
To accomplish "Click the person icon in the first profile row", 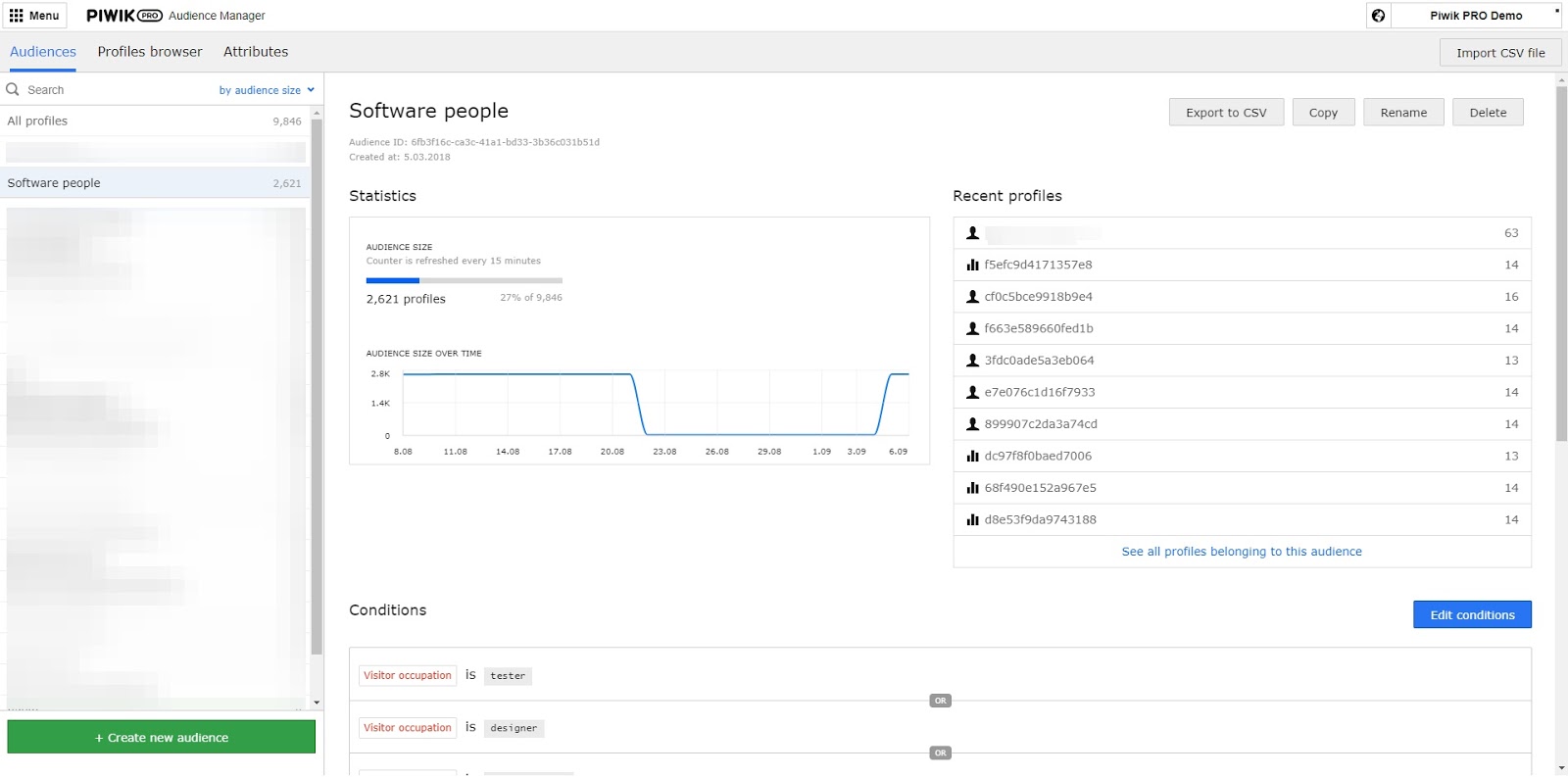I will point(972,233).
